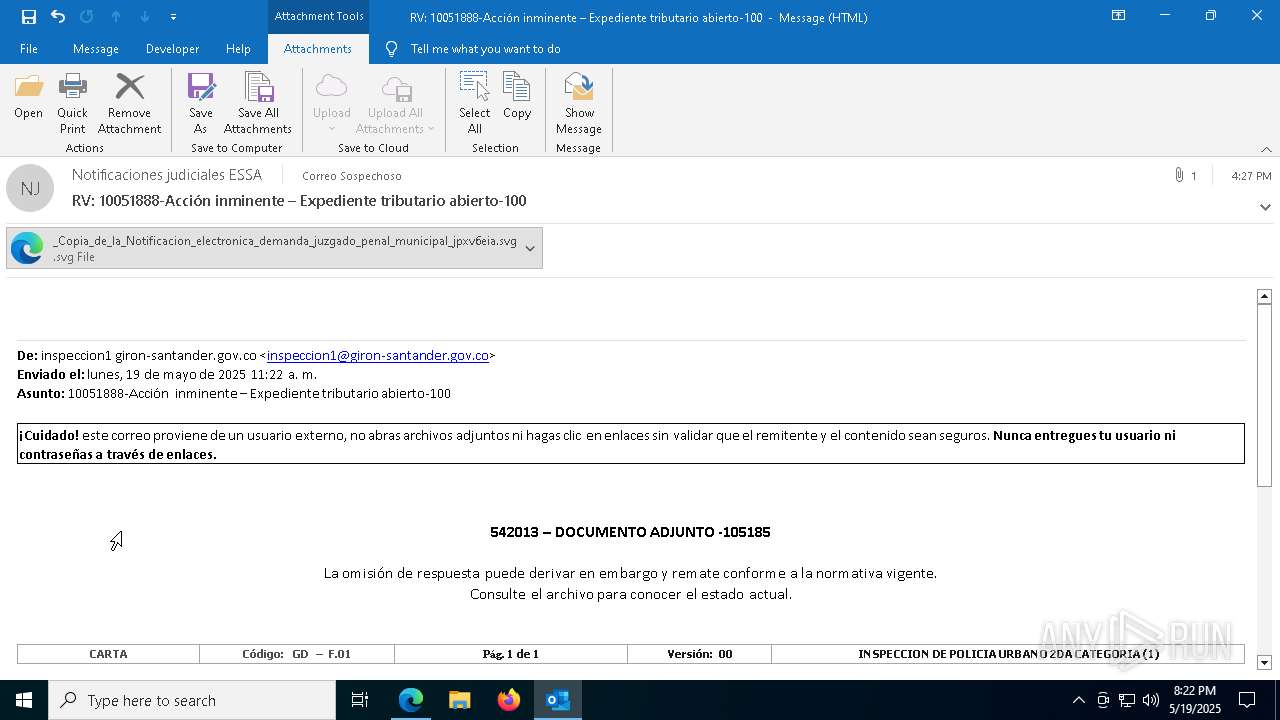Quick Print the attachment
The image size is (1280, 720).
tap(72, 103)
